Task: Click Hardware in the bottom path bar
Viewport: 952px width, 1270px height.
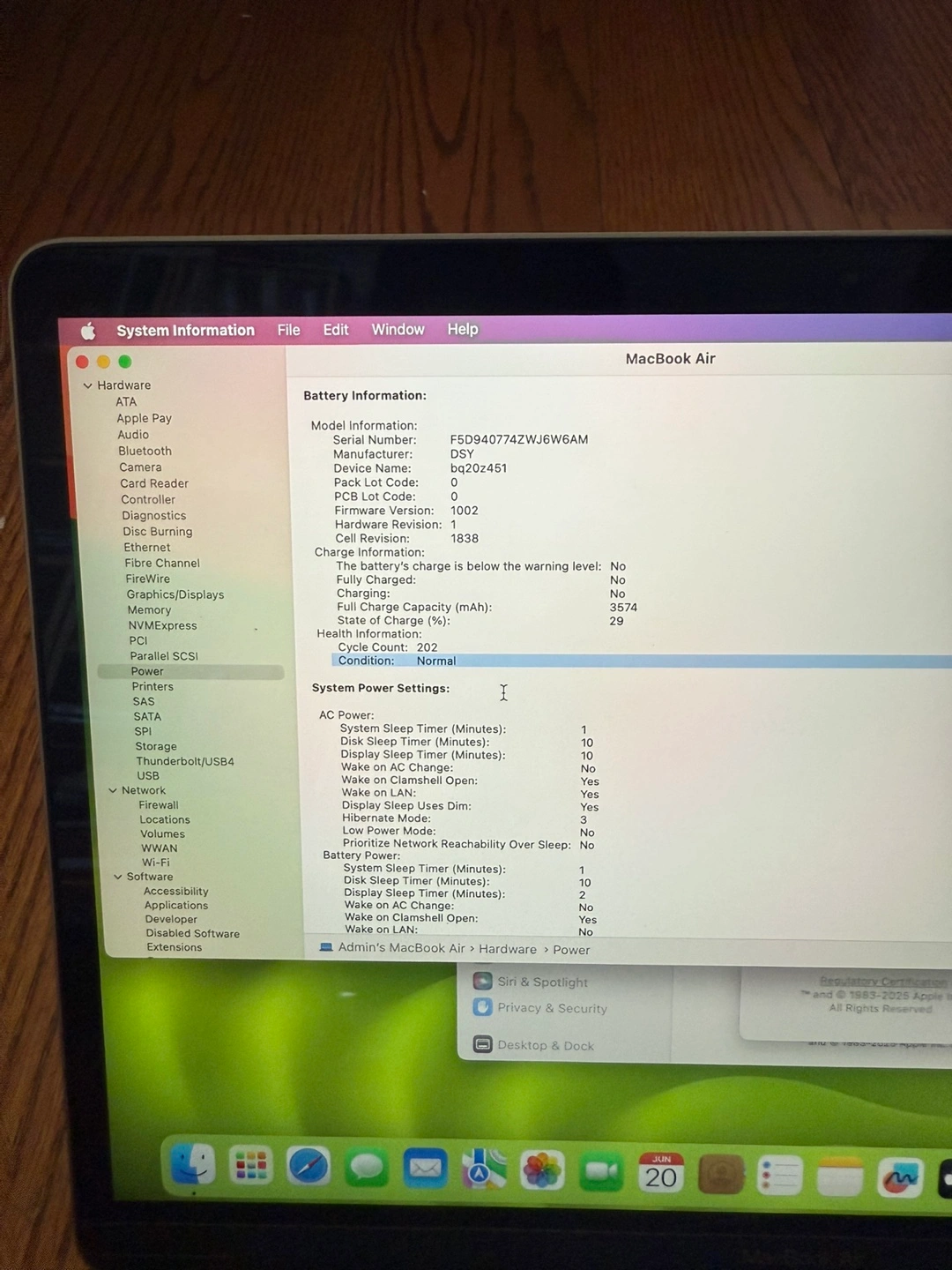Action: click(x=507, y=949)
